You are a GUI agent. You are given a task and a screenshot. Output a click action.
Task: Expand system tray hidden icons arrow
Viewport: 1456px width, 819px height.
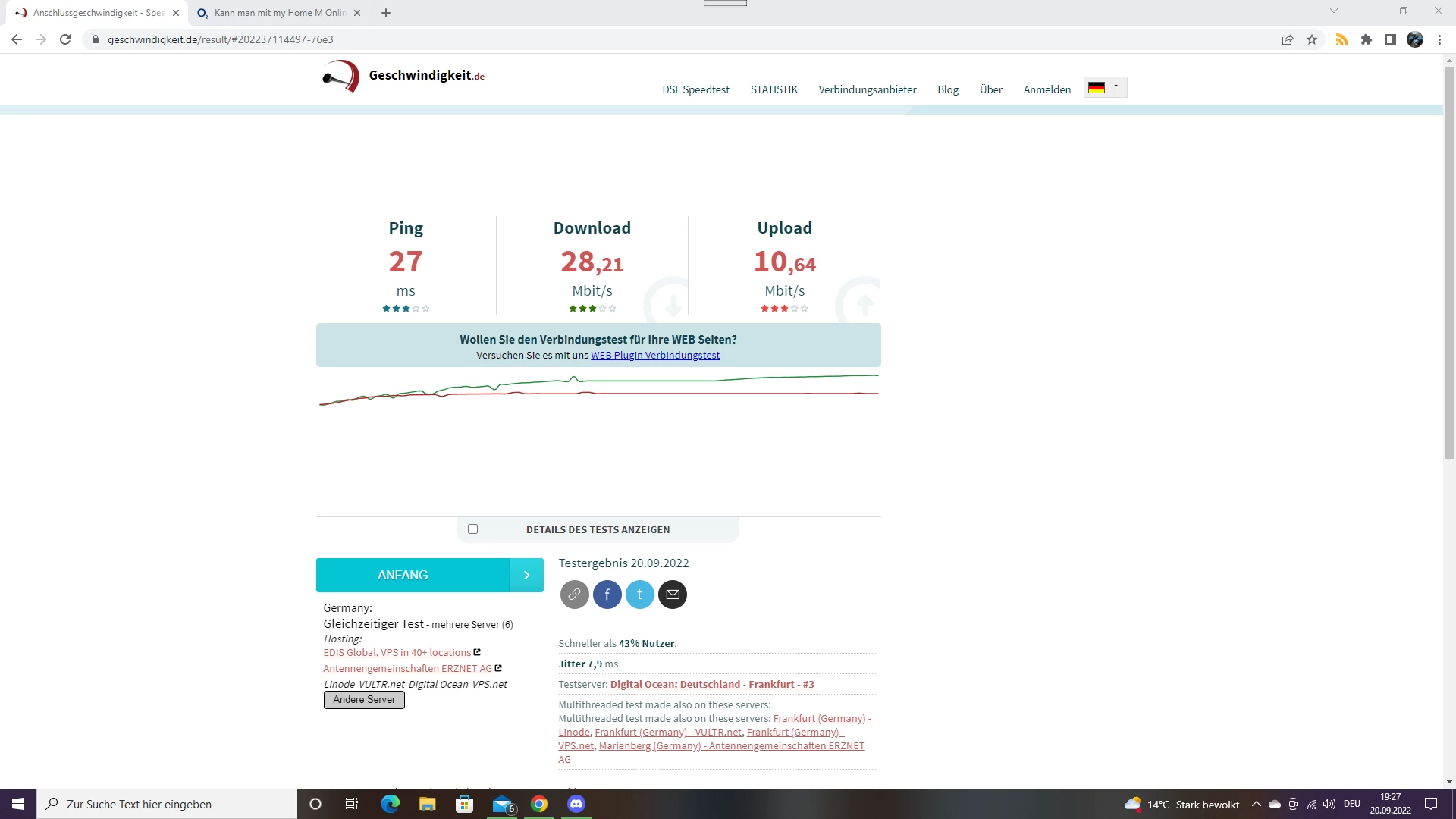pyautogui.click(x=1257, y=804)
